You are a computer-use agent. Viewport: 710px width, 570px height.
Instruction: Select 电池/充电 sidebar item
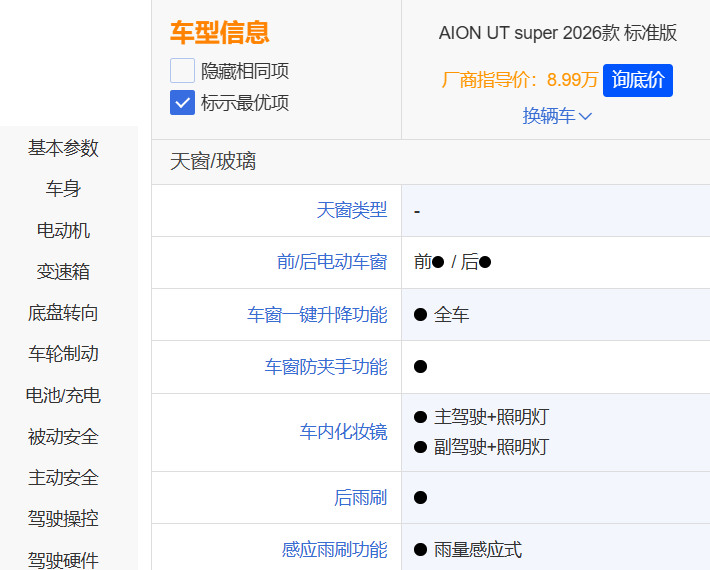[63, 395]
